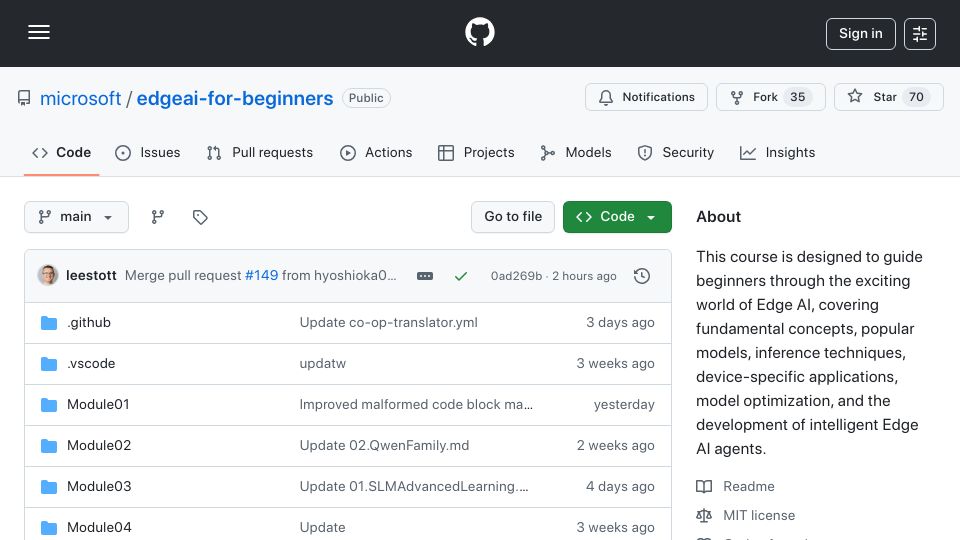View tags via tag icon
The width and height of the screenshot is (960, 540).
200,217
